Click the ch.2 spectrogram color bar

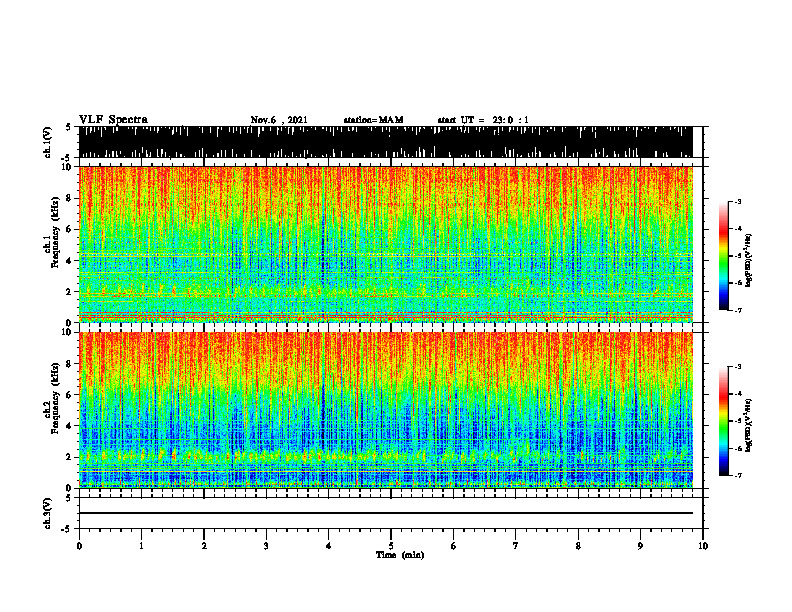(x=724, y=421)
